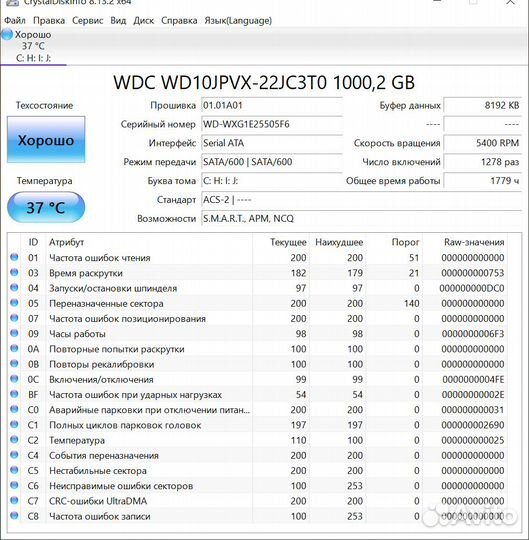Click the Хорошо health status button

[46, 139]
